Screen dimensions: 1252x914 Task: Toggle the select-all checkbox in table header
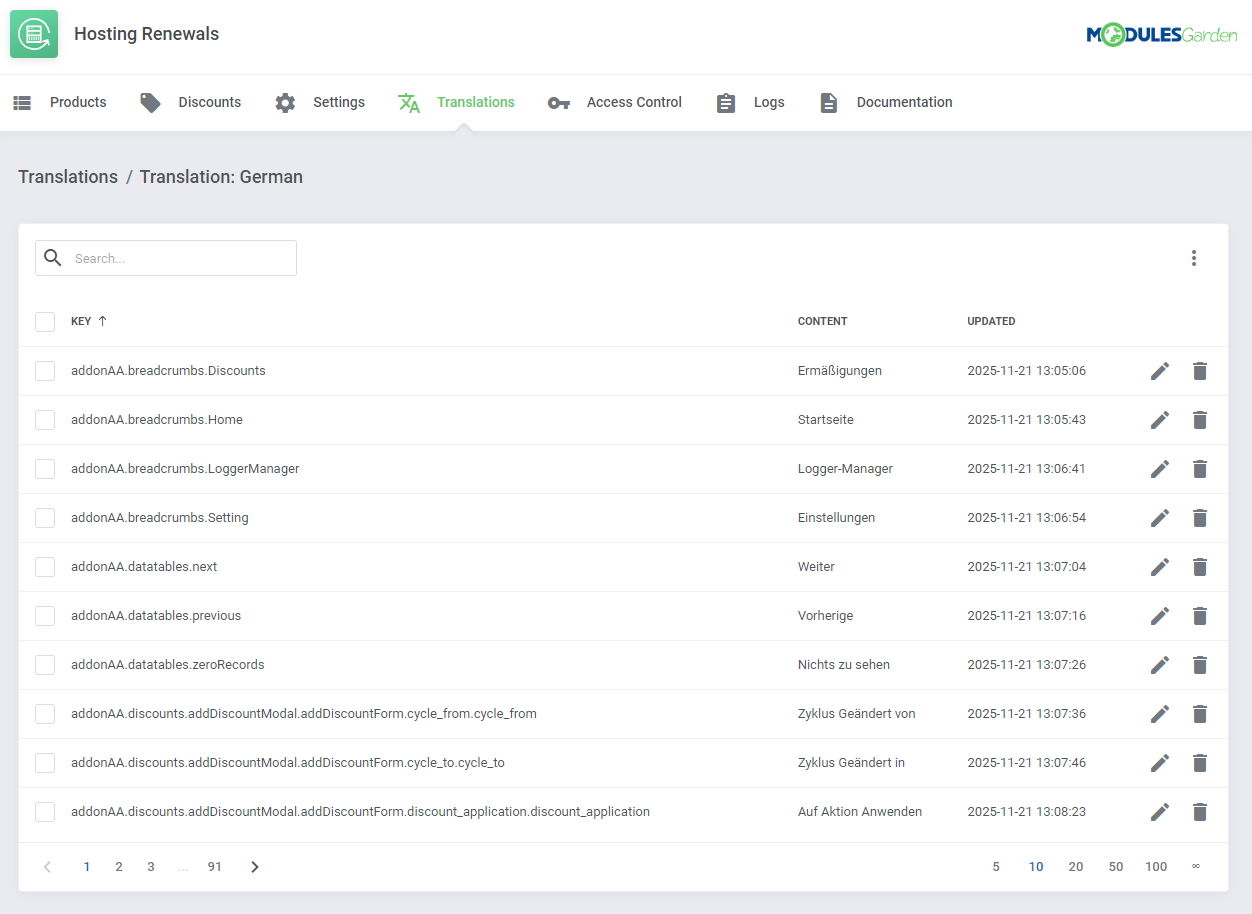click(x=45, y=322)
